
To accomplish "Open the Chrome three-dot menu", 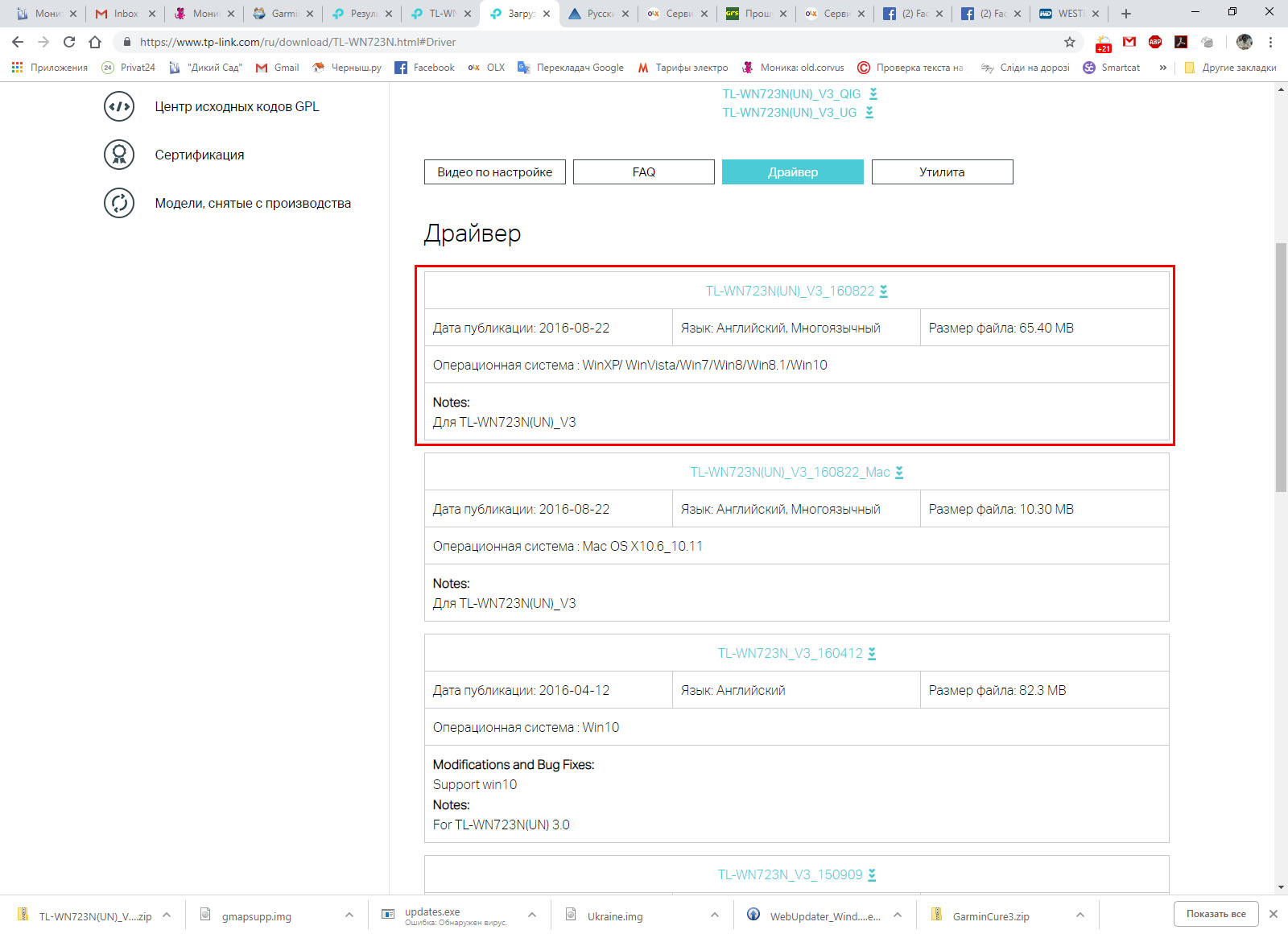I will tap(1271, 42).
